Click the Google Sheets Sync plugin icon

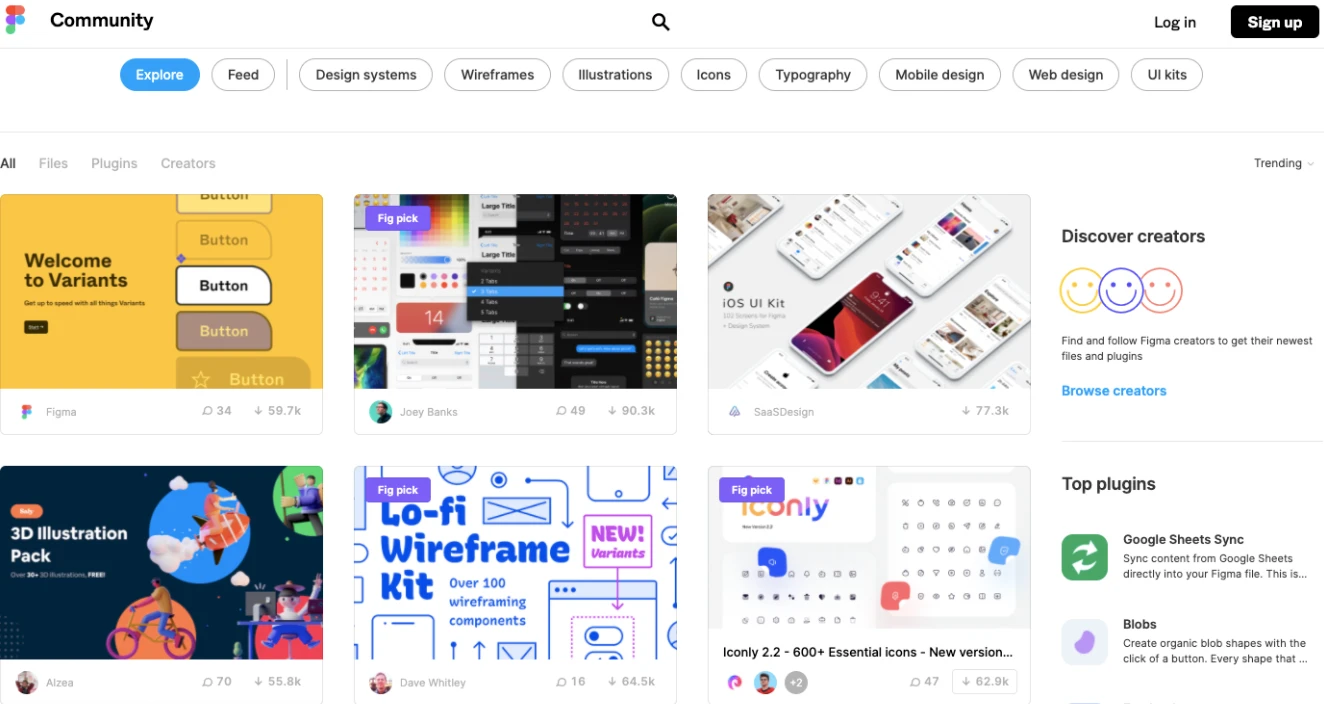click(x=1084, y=558)
